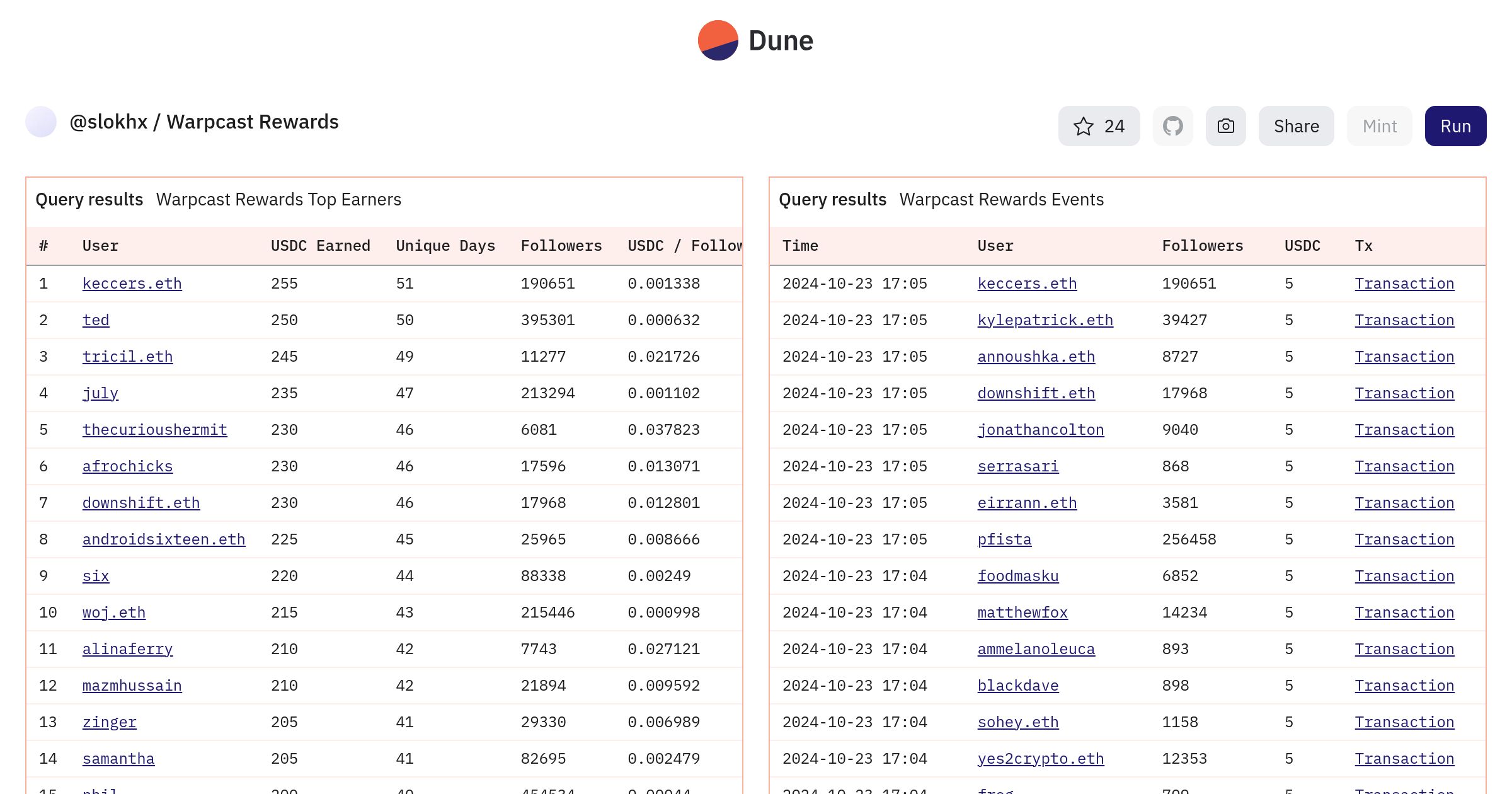
Task: Open six user link
Action: [x=95, y=576]
